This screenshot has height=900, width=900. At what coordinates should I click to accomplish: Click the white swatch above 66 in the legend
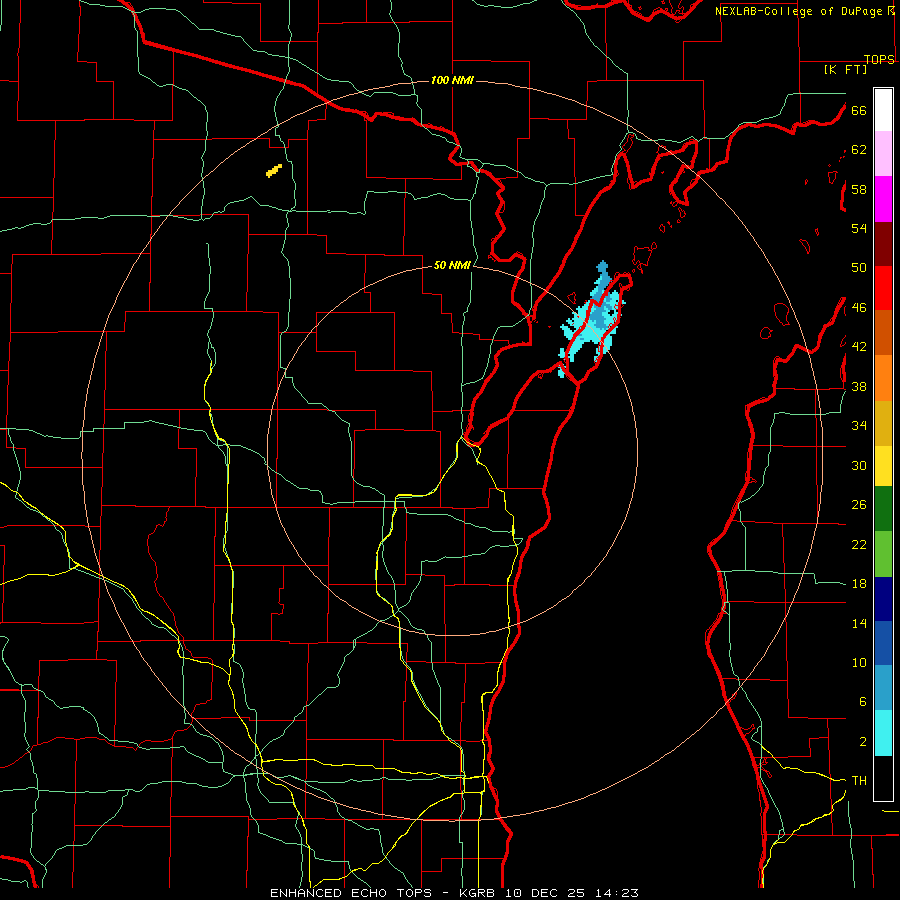(x=883, y=110)
